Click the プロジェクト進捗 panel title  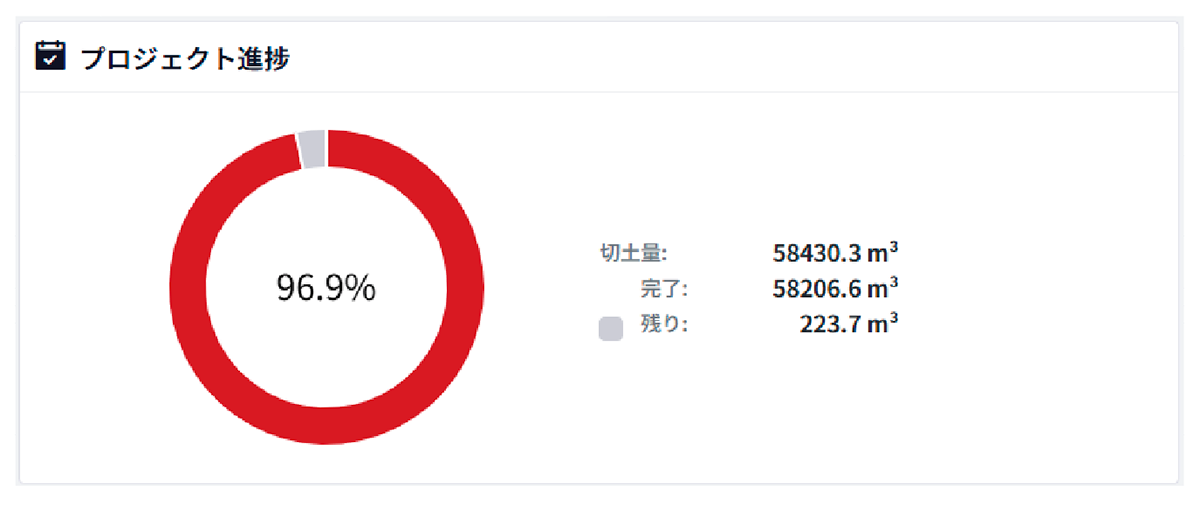point(185,58)
